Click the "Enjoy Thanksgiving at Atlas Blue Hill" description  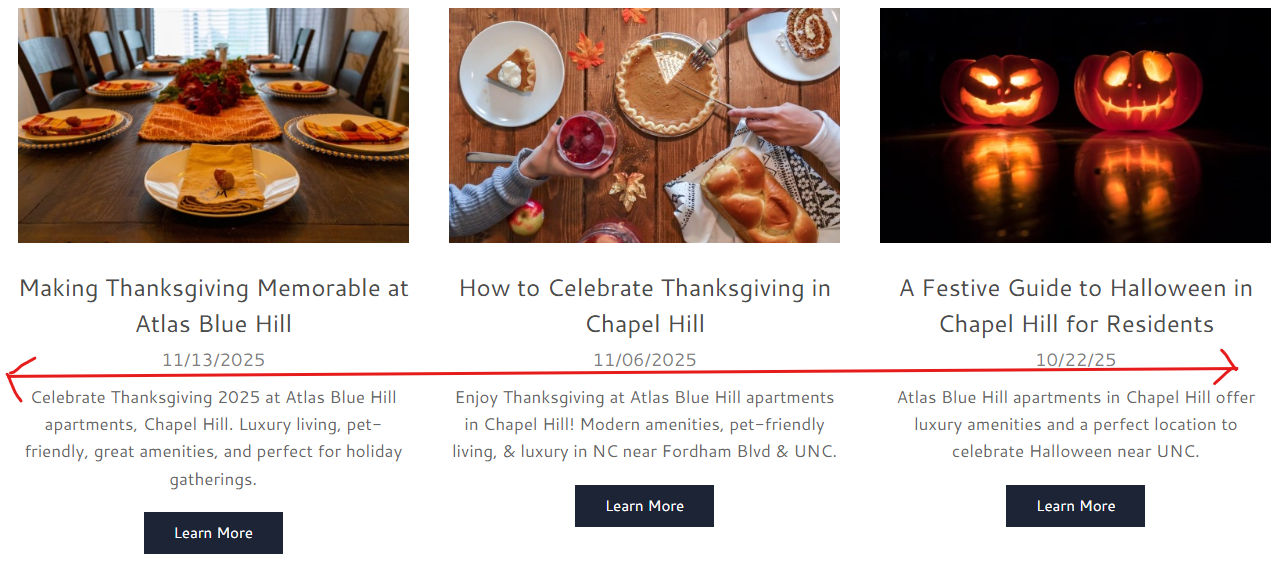click(x=644, y=424)
